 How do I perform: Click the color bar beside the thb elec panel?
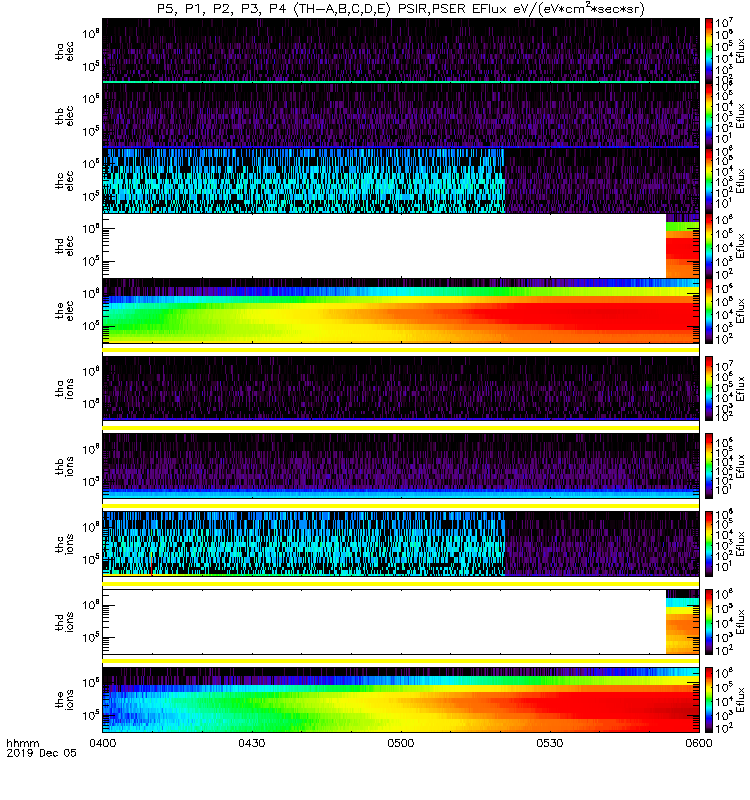click(x=709, y=115)
